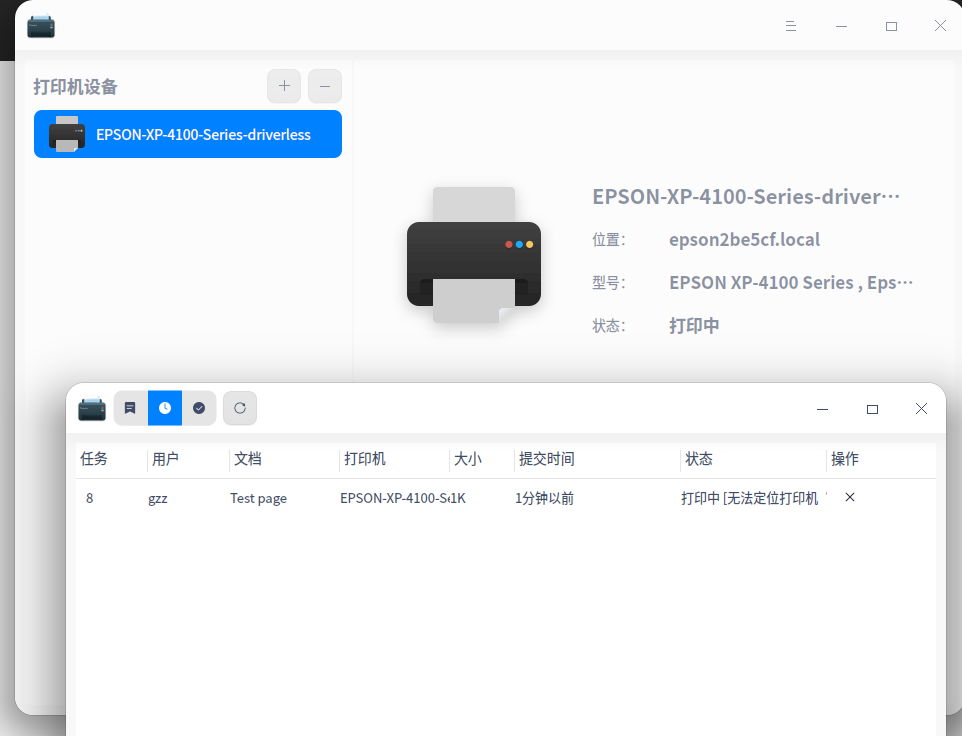The image size is (962, 736).
Task: Minimize the job queue window
Action: click(x=823, y=409)
